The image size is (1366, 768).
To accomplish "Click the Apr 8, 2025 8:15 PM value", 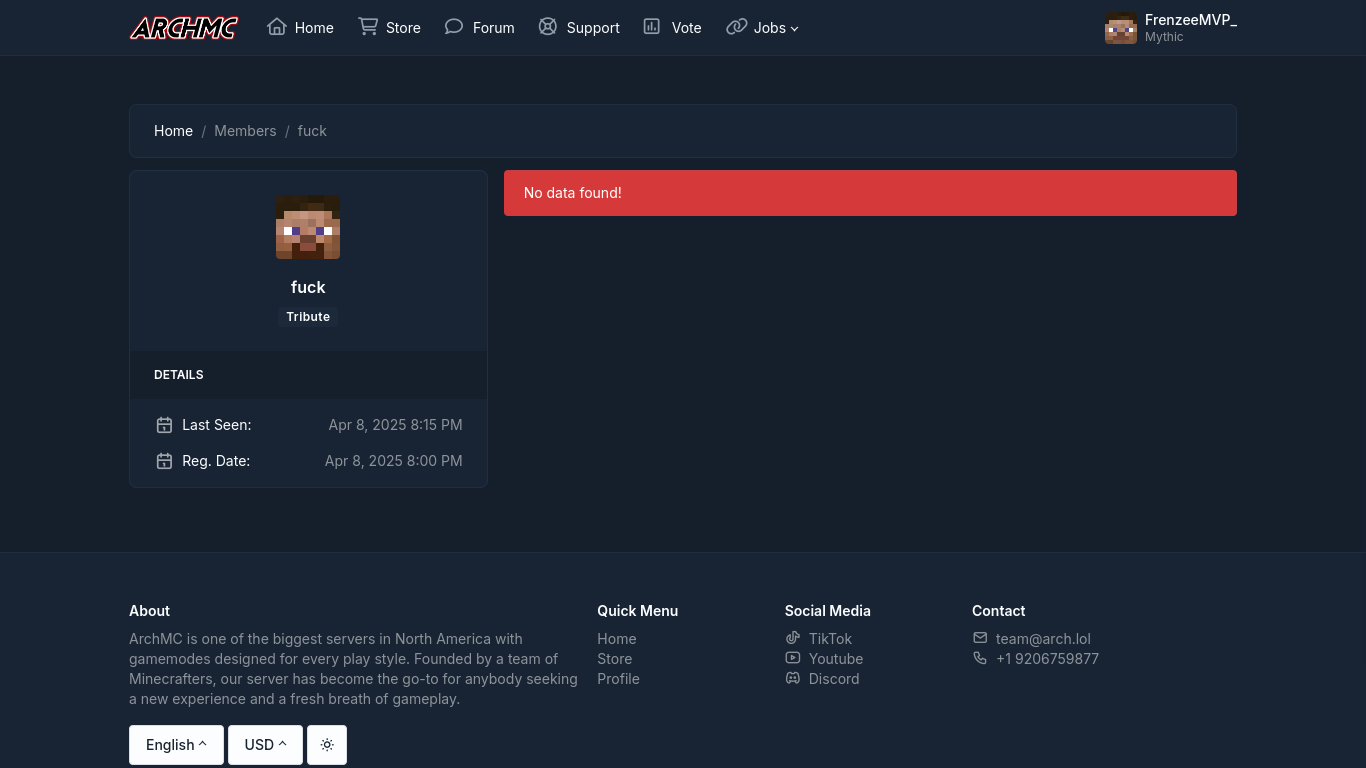I will tap(395, 425).
